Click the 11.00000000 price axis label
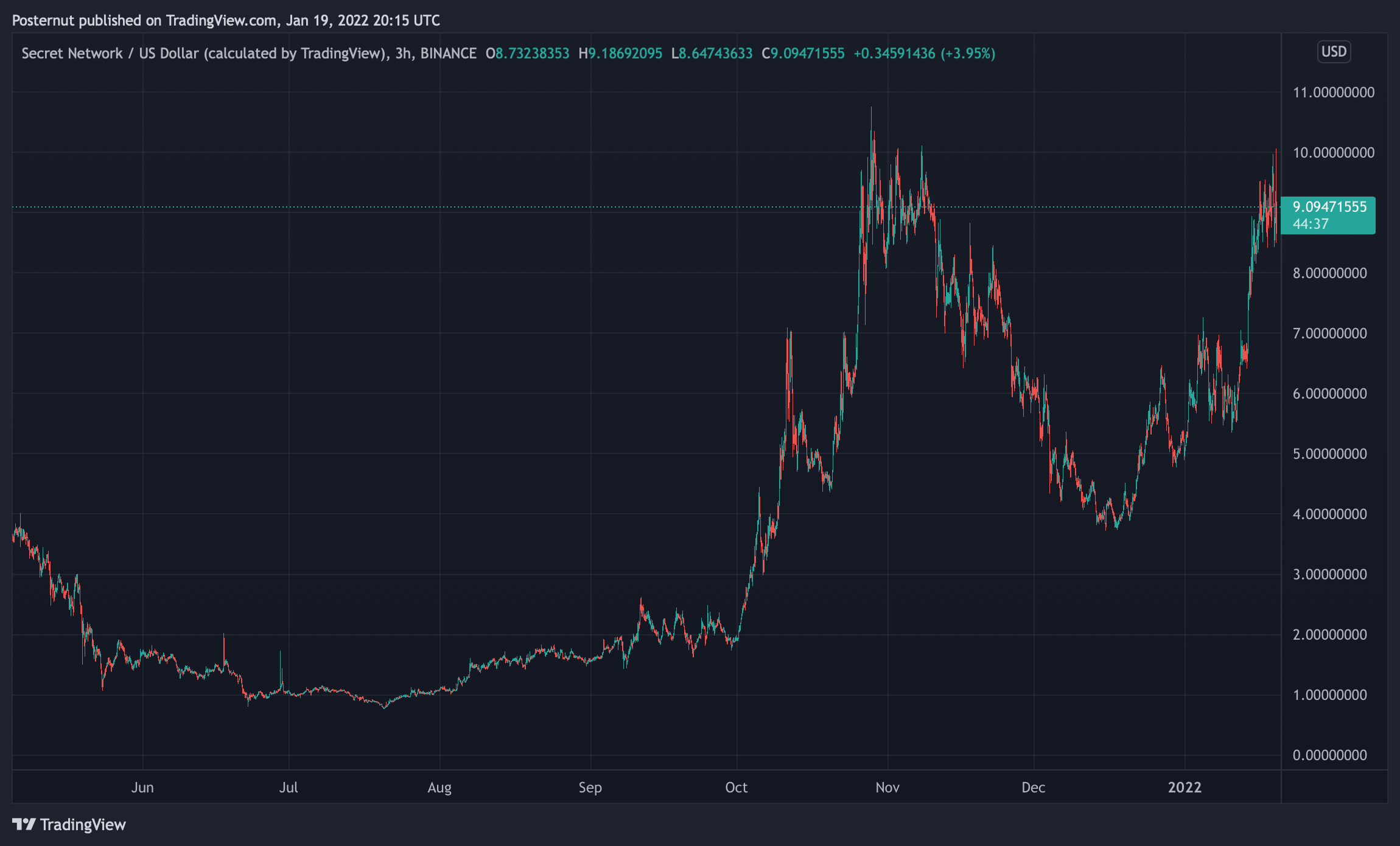This screenshot has width=1400, height=846. click(x=1333, y=93)
